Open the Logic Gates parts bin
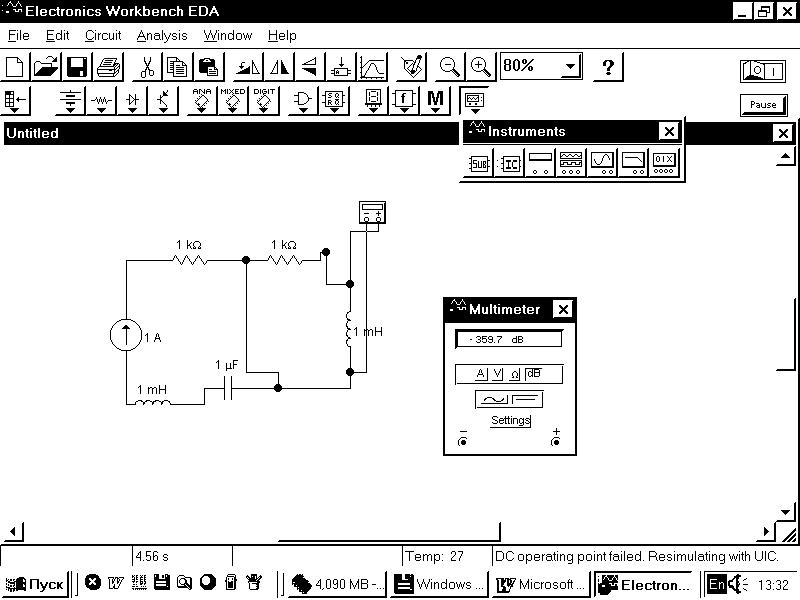This screenshot has height=600, width=800. tap(303, 100)
